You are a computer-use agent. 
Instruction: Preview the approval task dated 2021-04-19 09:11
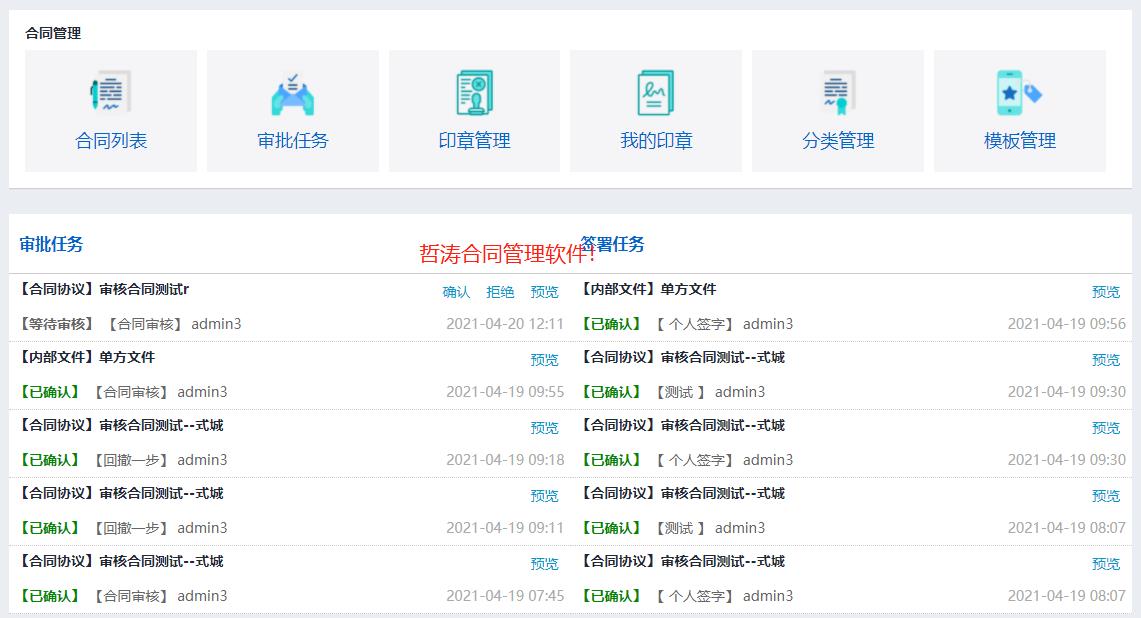coord(544,496)
